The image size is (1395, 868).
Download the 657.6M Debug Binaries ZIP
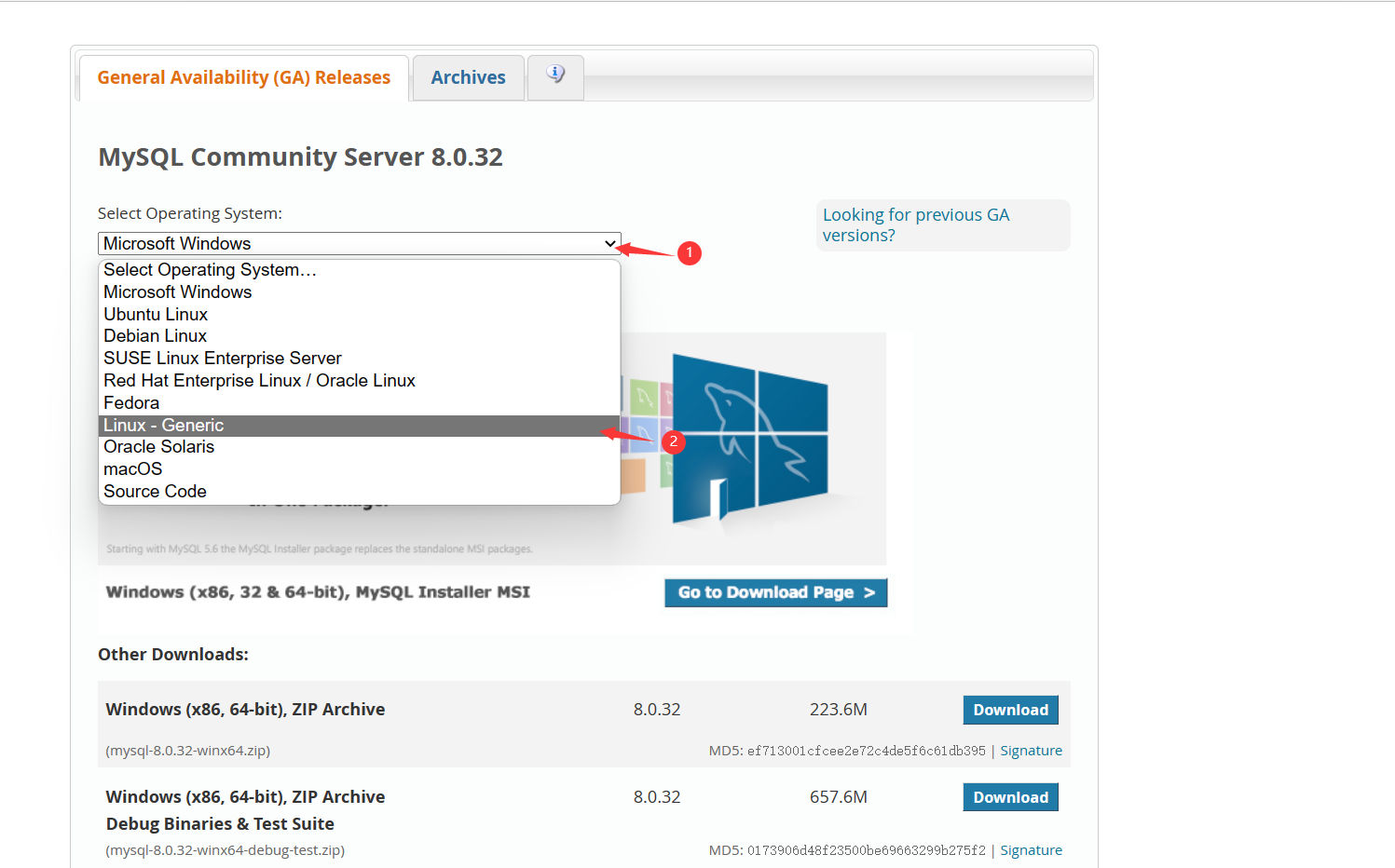pos(1010,797)
